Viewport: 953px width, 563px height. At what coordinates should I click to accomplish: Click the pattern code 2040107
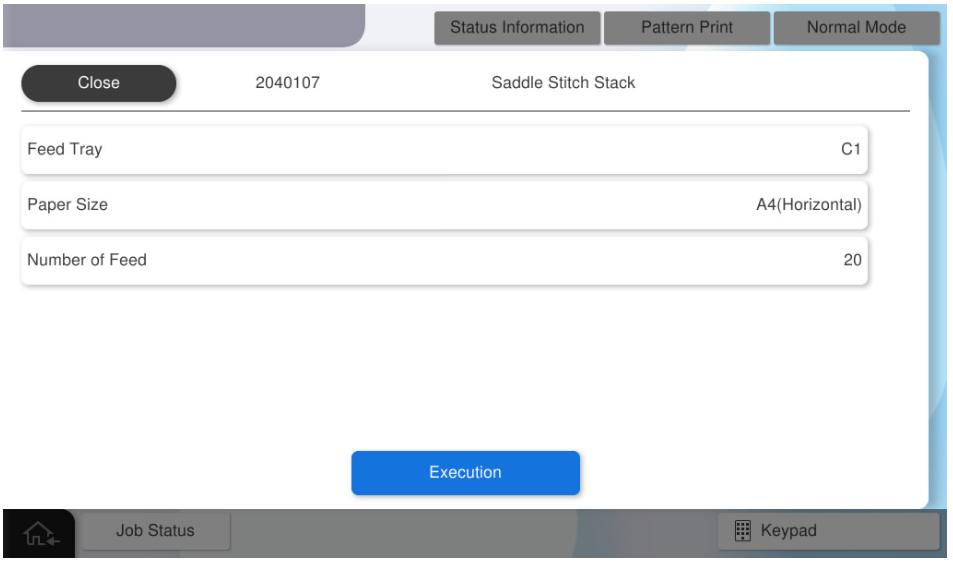288,83
